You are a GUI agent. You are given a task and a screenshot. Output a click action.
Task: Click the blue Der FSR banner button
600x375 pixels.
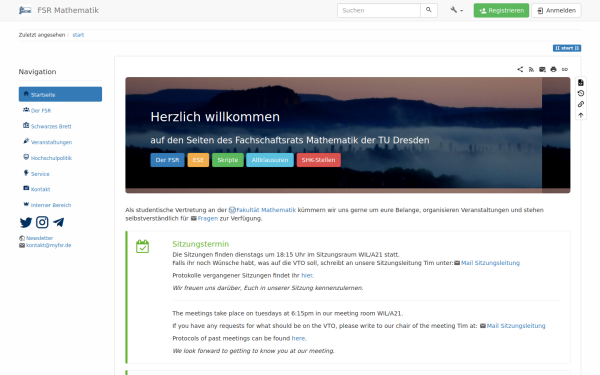(167, 160)
